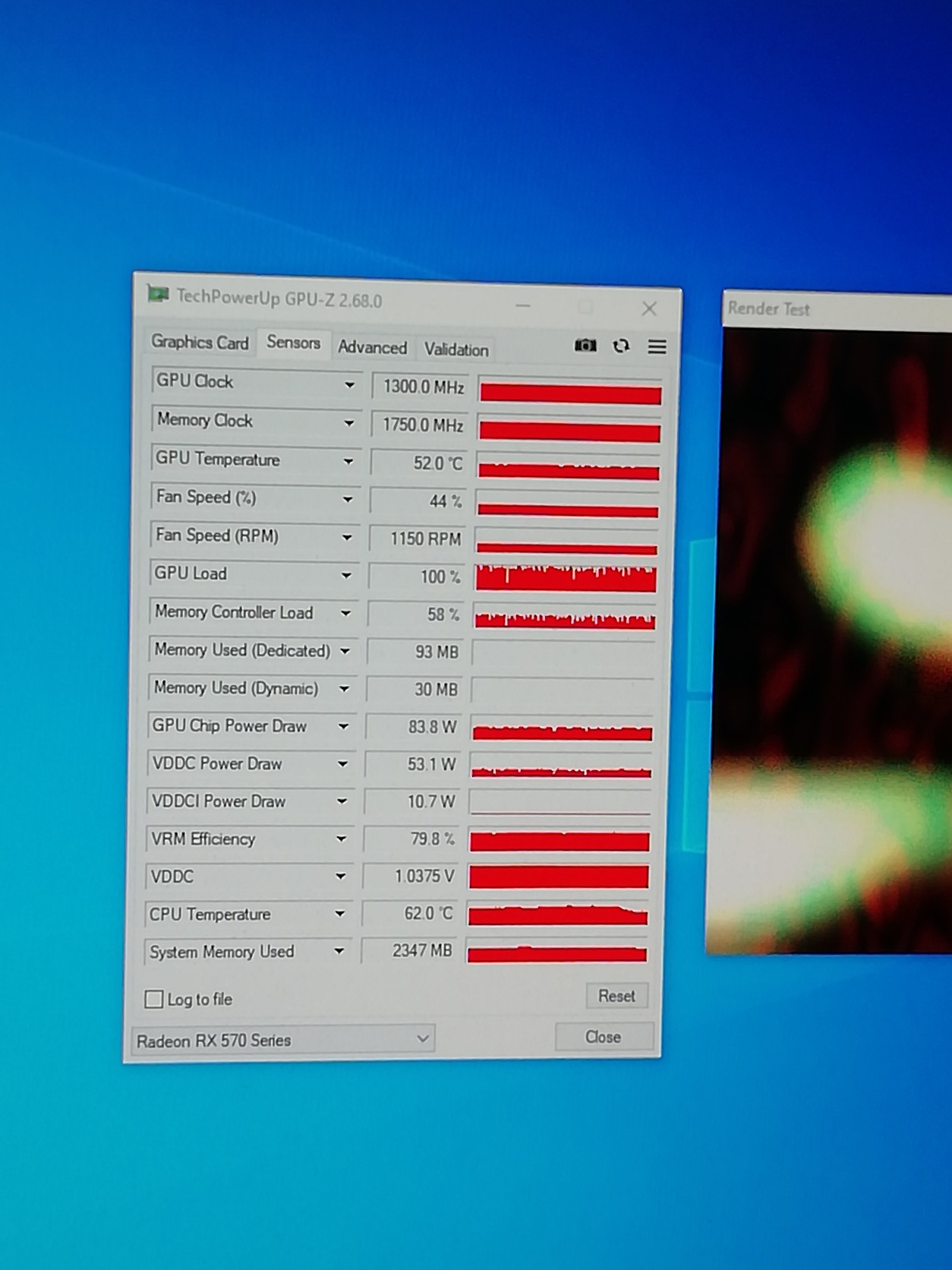
Task: Enable the Log to file checkbox
Action: coord(154,999)
